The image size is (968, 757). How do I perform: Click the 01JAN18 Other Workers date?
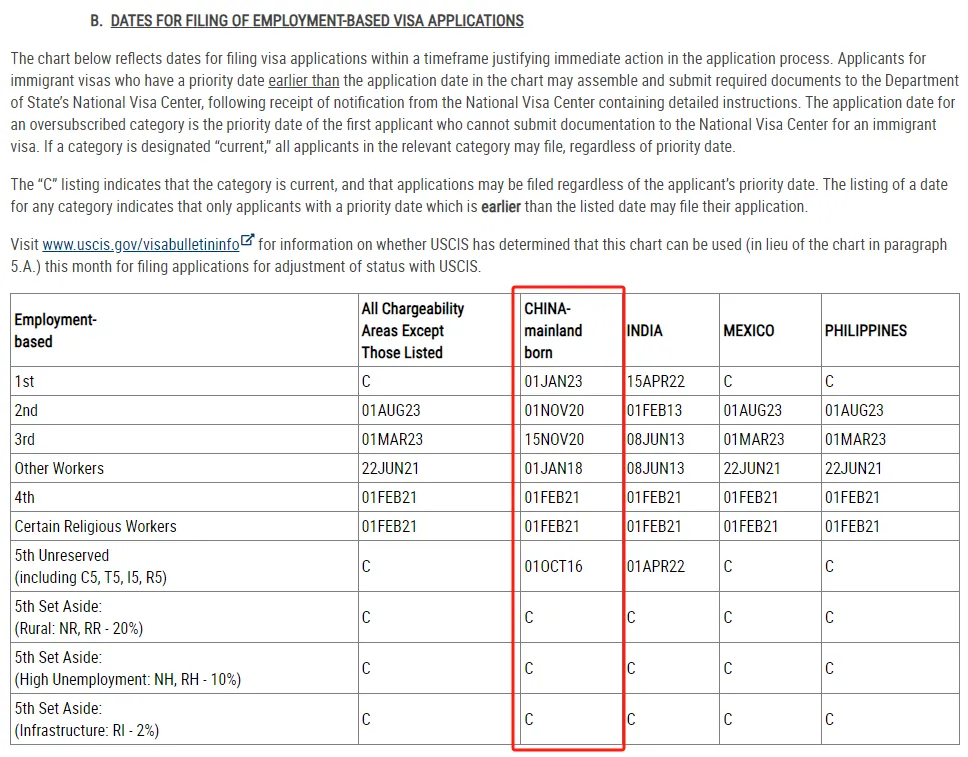[553, 468]
